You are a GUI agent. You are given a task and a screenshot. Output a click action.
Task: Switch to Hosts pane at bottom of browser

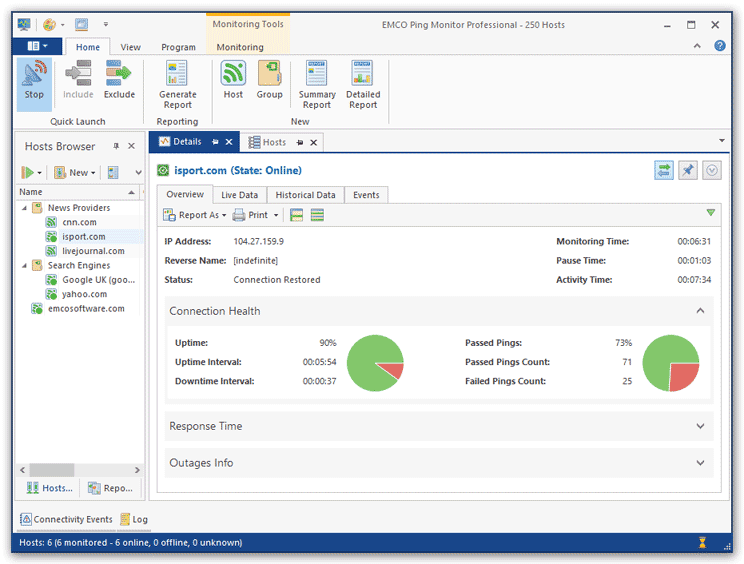click(x=49, y=488)
